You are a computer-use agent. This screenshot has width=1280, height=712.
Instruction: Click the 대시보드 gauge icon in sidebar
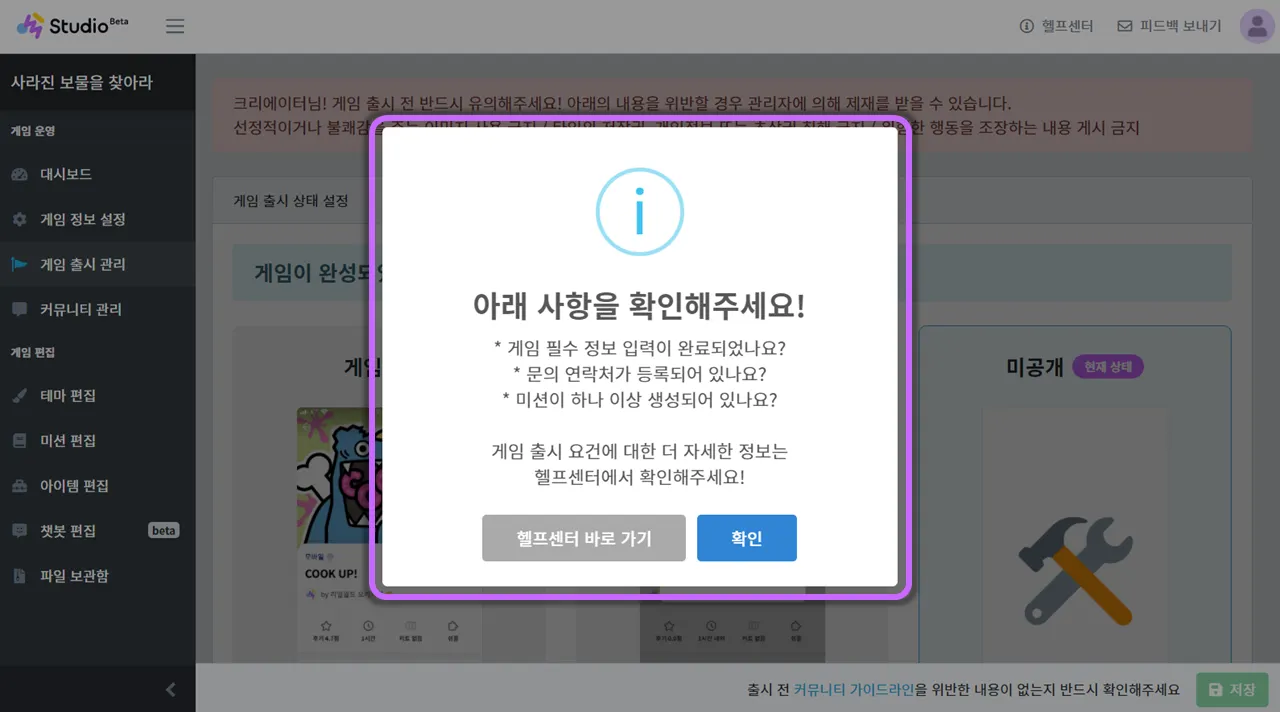19,174
